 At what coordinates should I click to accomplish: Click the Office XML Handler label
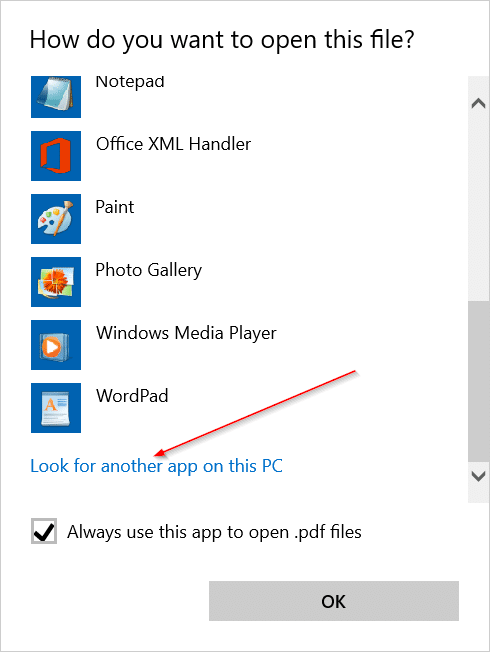pos(173,144)
